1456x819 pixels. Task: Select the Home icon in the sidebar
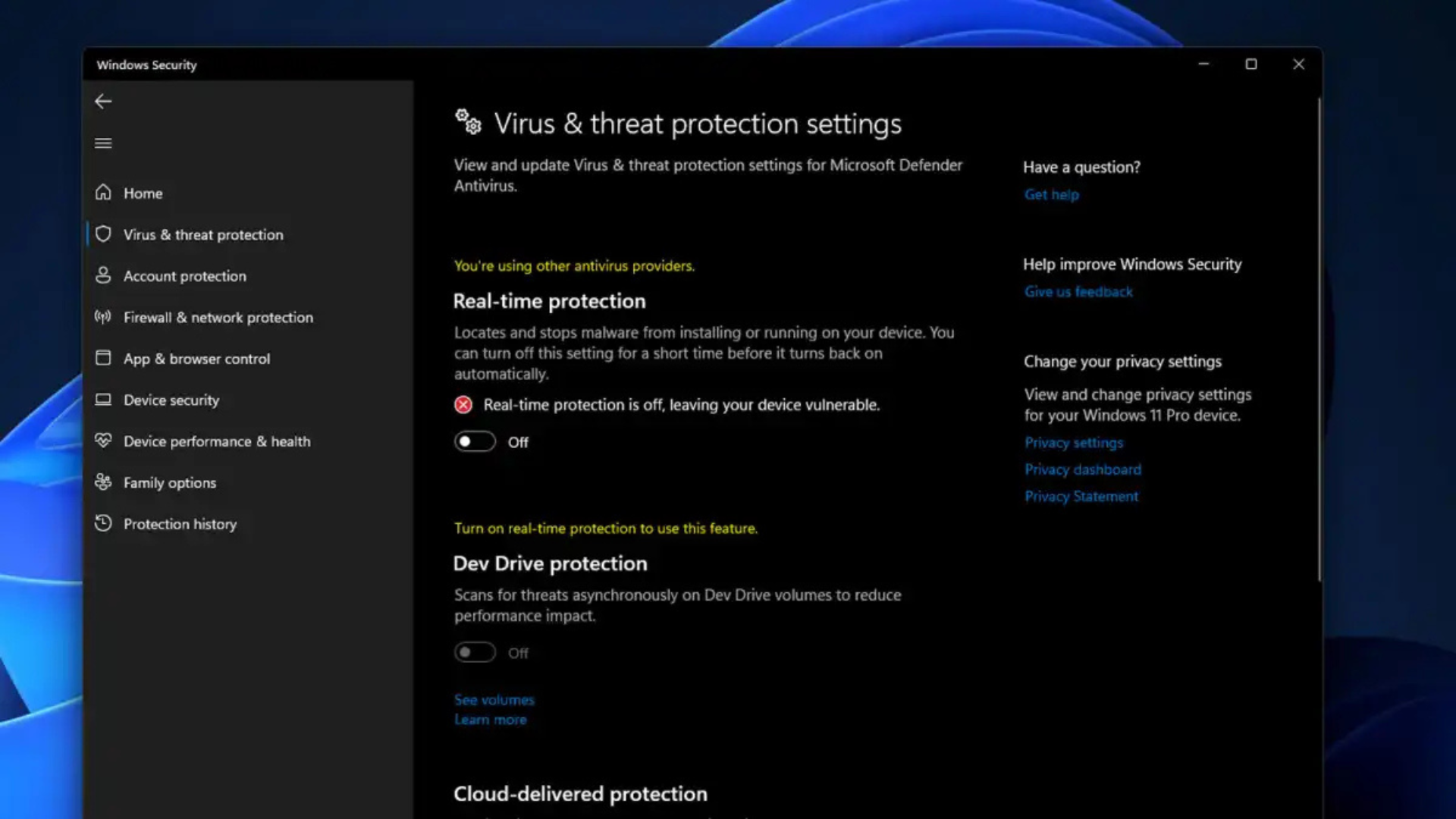(104, 193)
